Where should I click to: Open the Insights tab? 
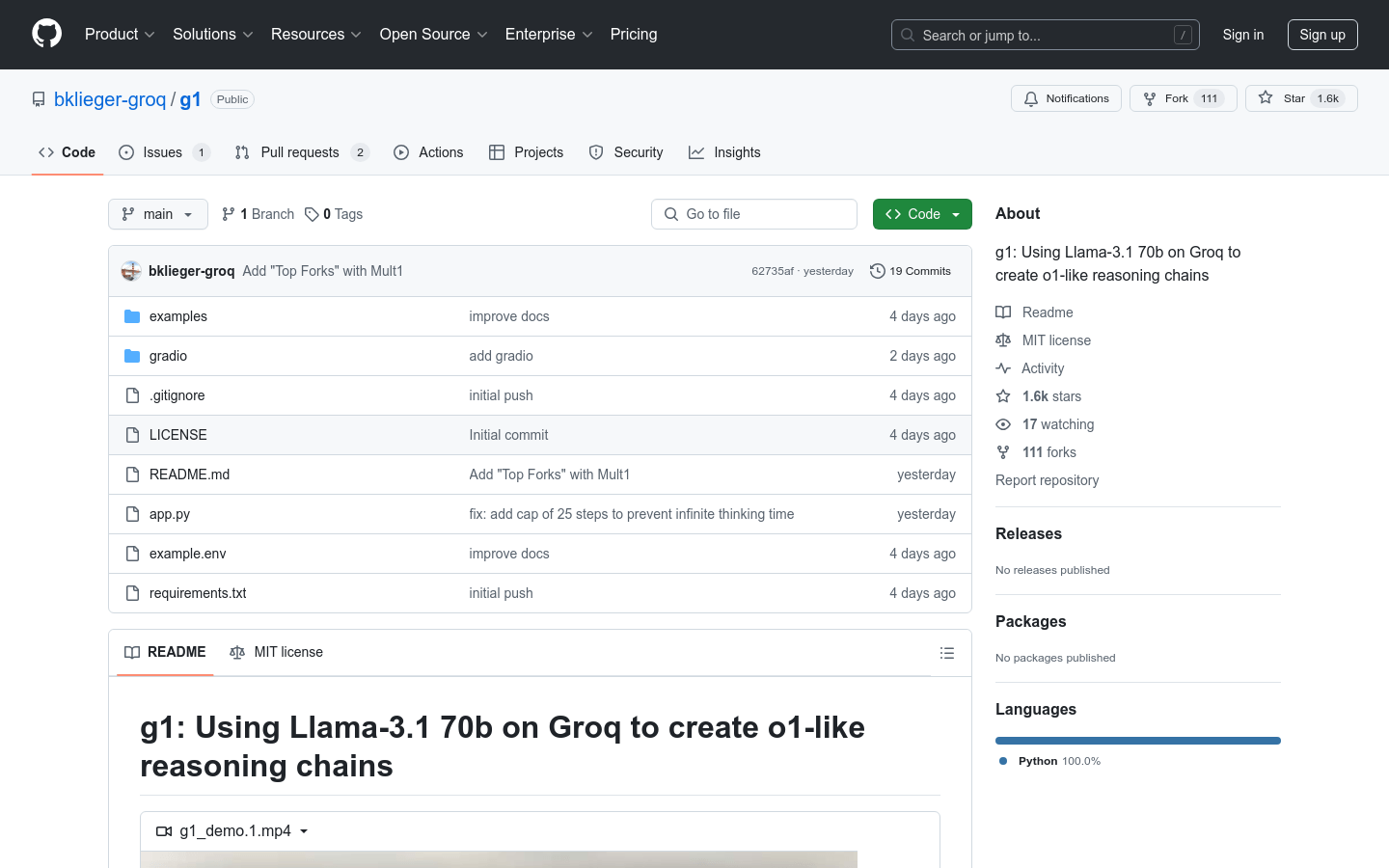[724, 152]
